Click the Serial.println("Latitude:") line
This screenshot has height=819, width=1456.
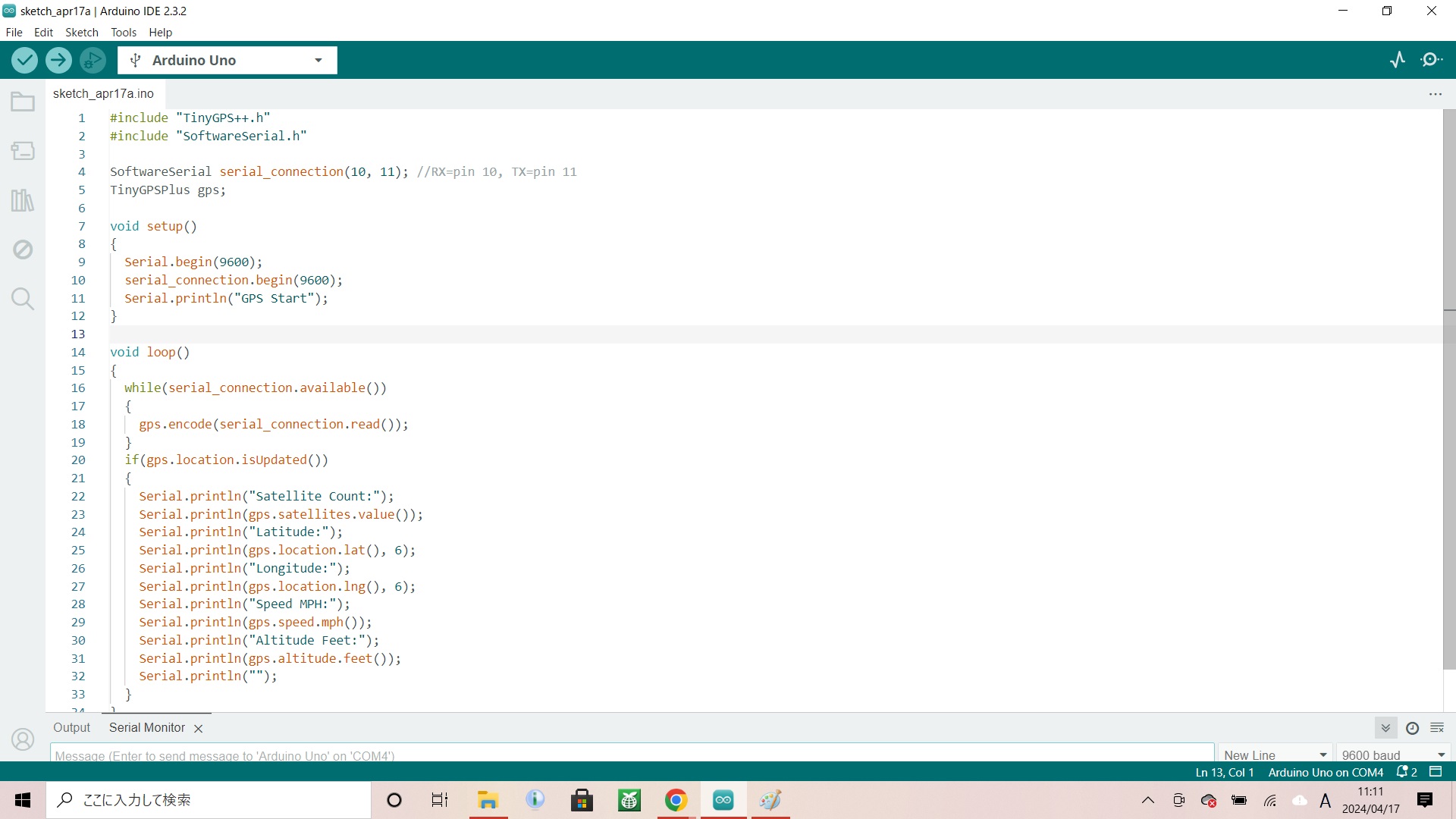click(240, 532)
